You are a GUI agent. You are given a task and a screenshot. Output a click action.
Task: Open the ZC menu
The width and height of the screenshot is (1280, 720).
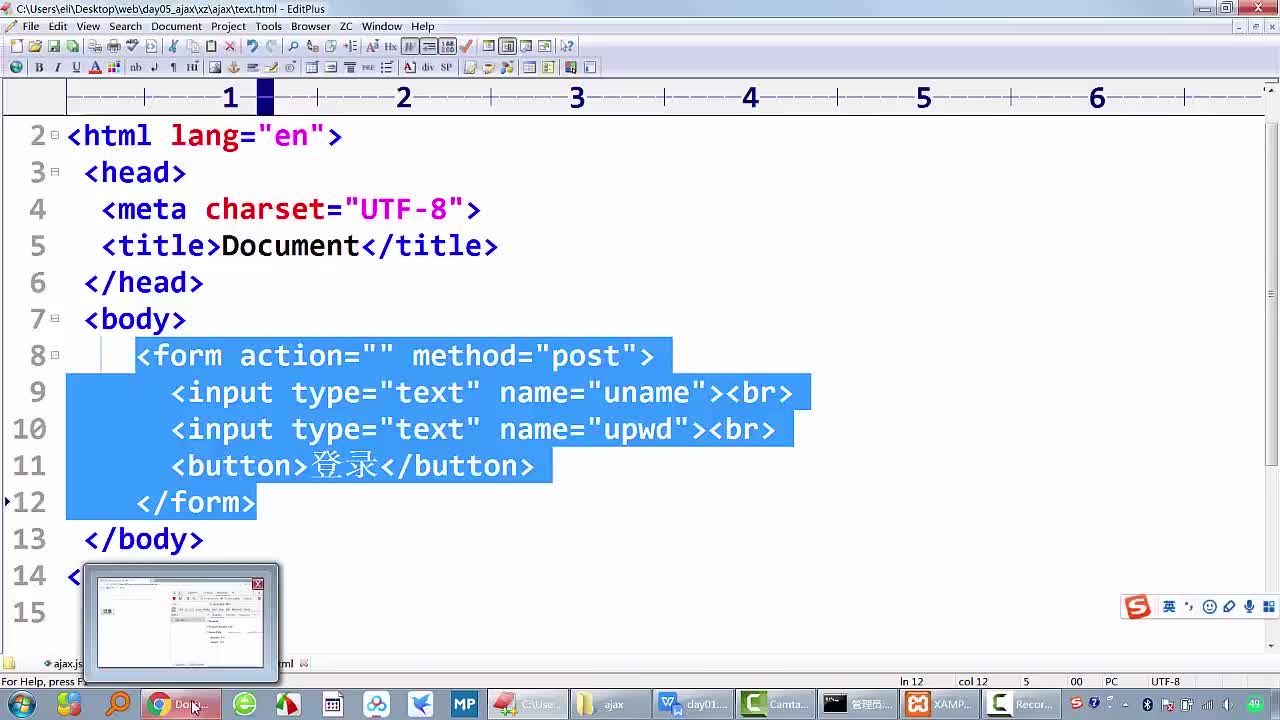[x=346, y=26]
